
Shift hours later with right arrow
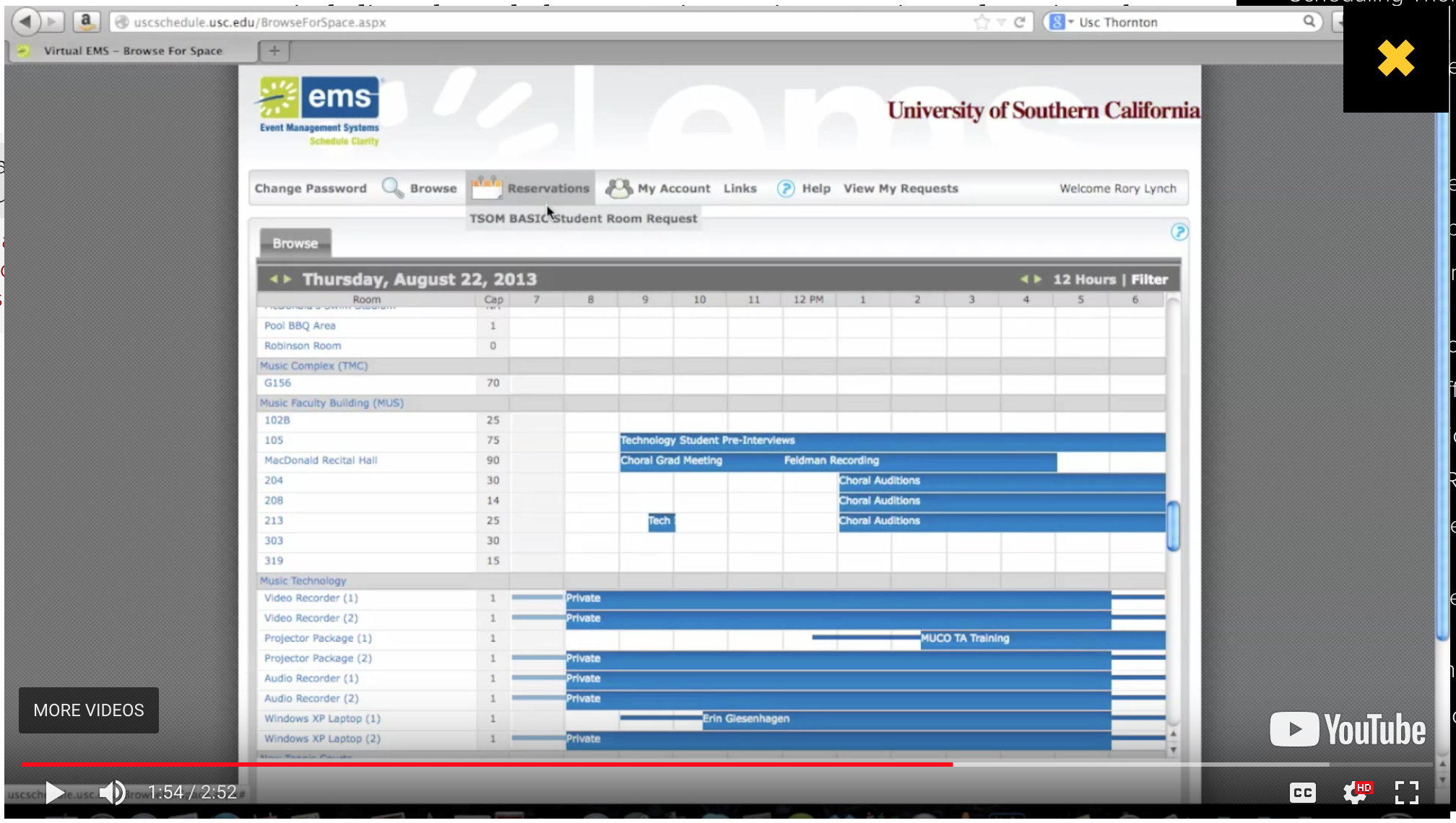tap(1038, 279)
